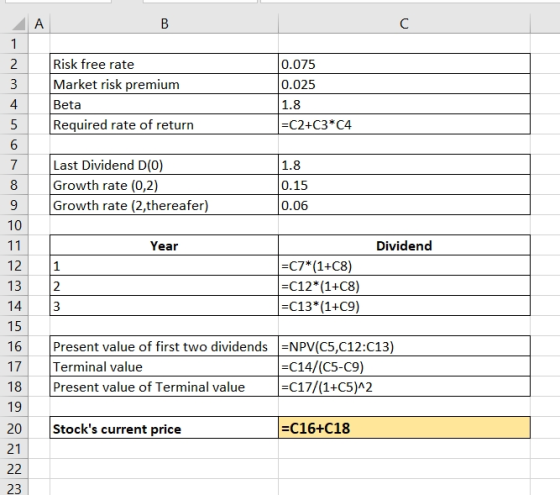560x495 pixels.
Task: Click the =NPV(C5,C12:C13) formula cell
Action: tap(404, 346)
